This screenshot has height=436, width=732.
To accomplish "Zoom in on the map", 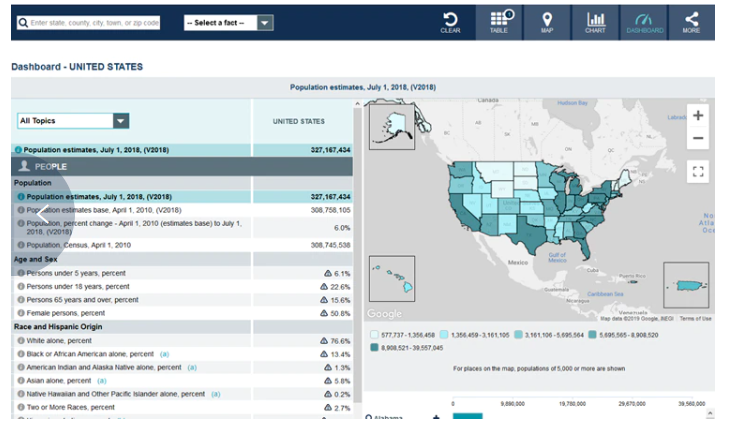I will tap(698, 115).
